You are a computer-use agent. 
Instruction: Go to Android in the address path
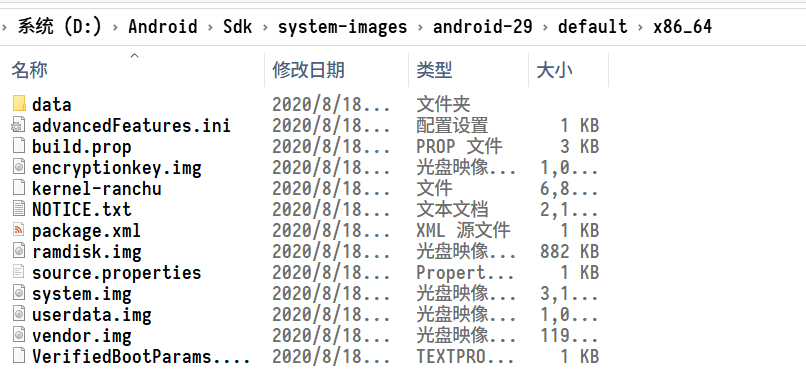(162, 27)
